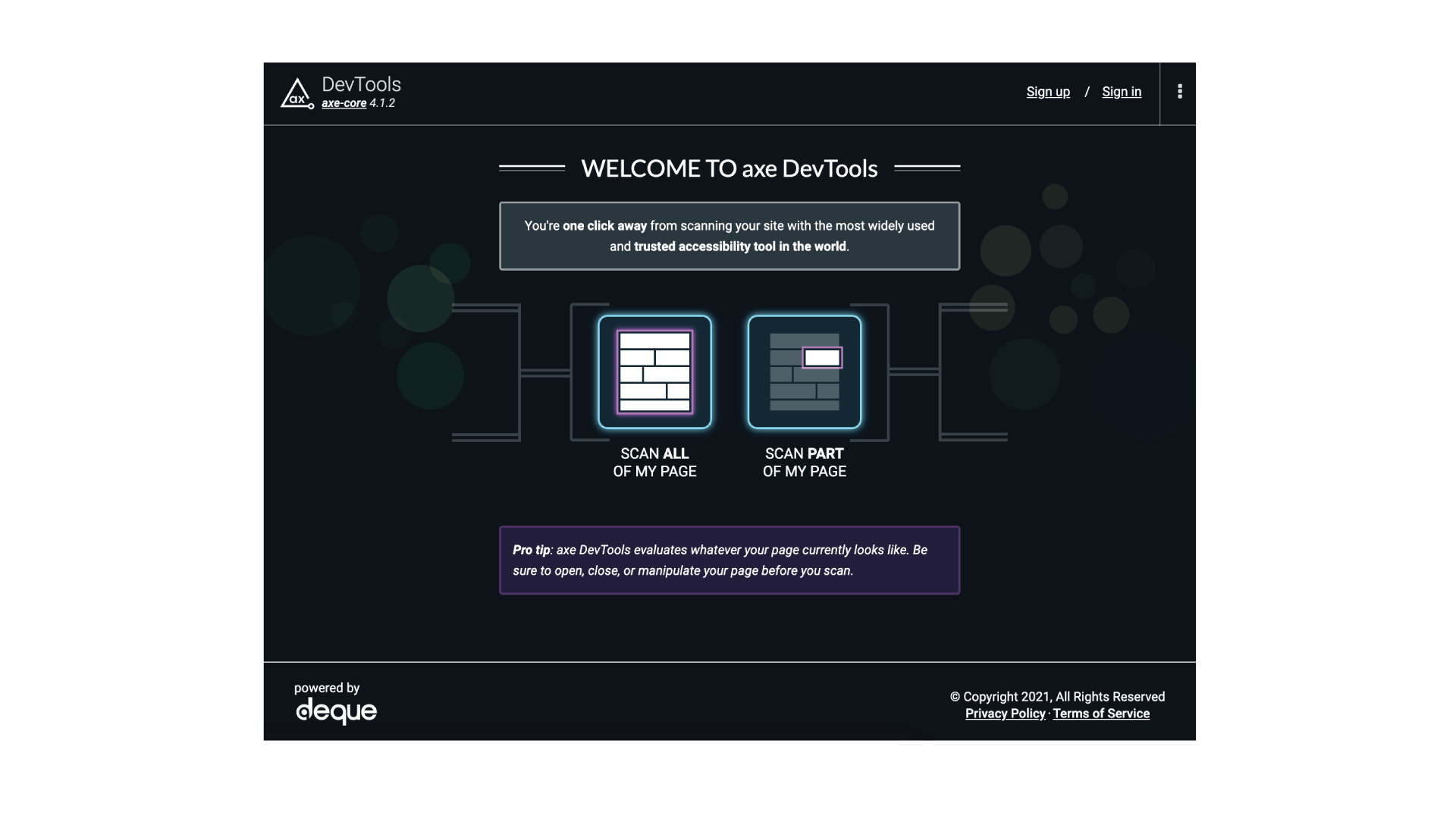Image resolution: width=1456 pixels, height=819 pixels.
Task: Click the Pro tip message box
Action: [730, 560]
